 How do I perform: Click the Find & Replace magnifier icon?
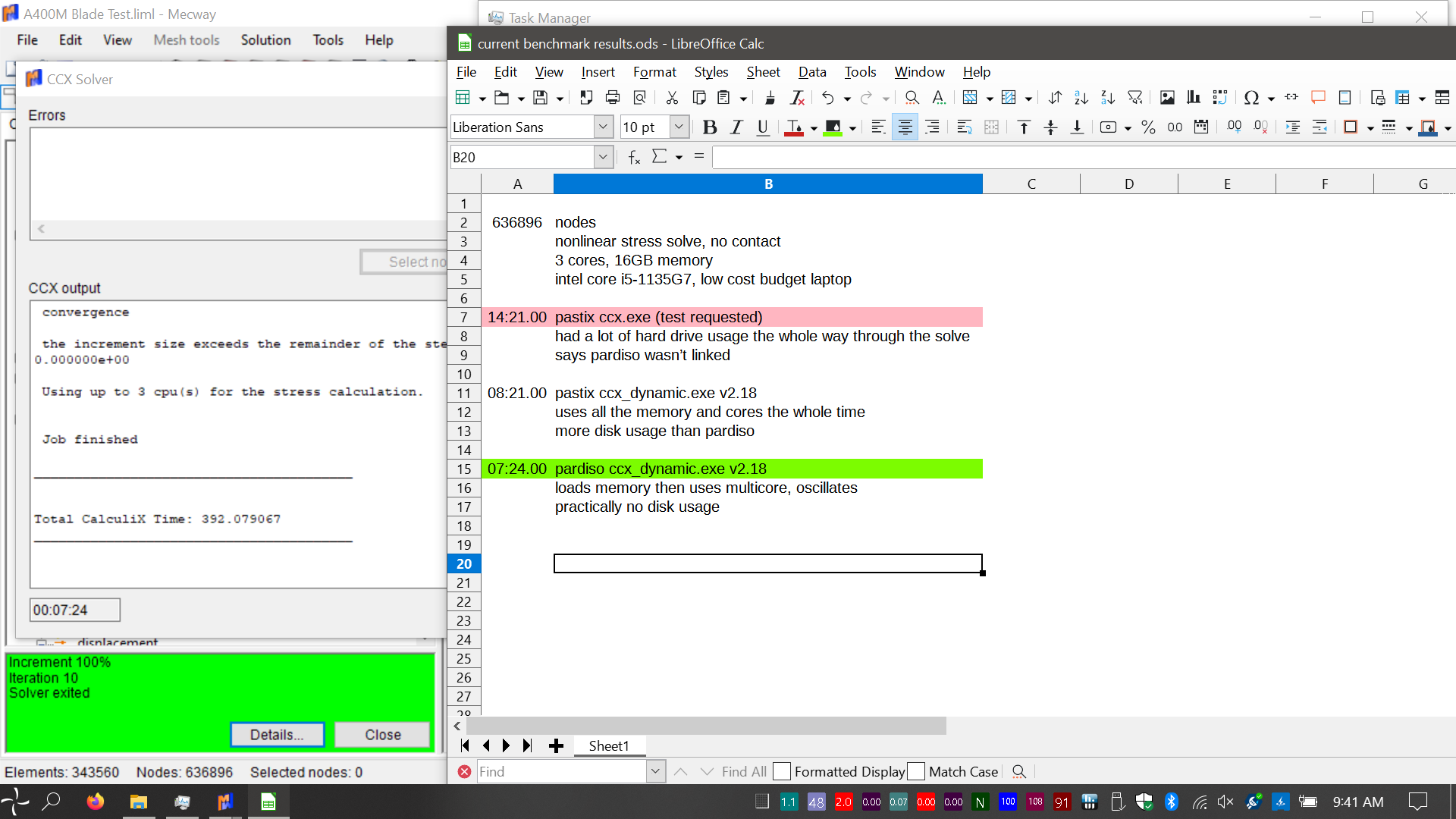(912, 97)
